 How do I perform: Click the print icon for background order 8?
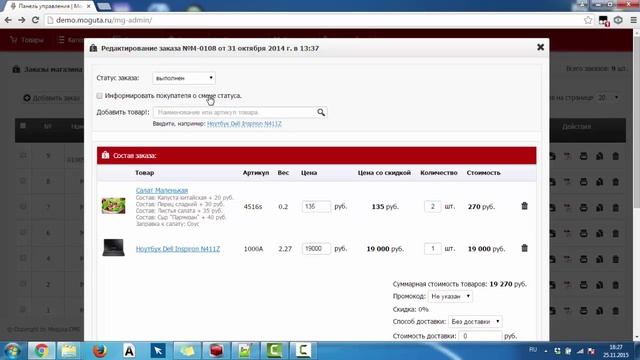[x=584, y=182]
